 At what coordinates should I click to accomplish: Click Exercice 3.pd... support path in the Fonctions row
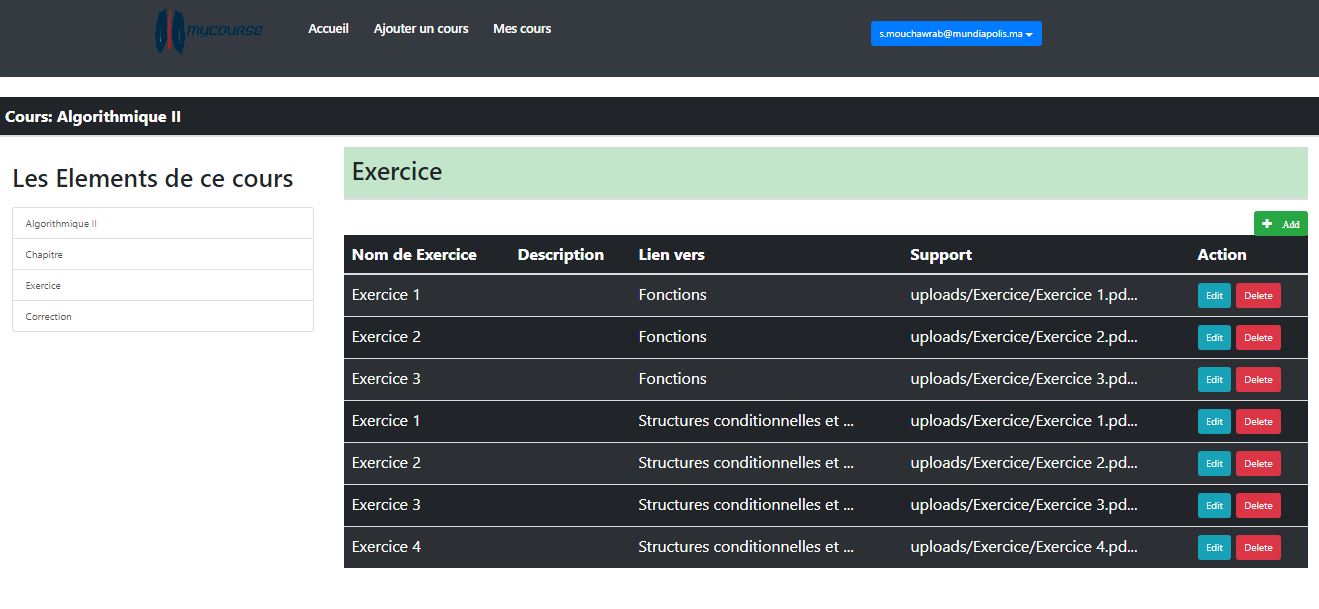pyautogui.click(x=1024, y=379)
